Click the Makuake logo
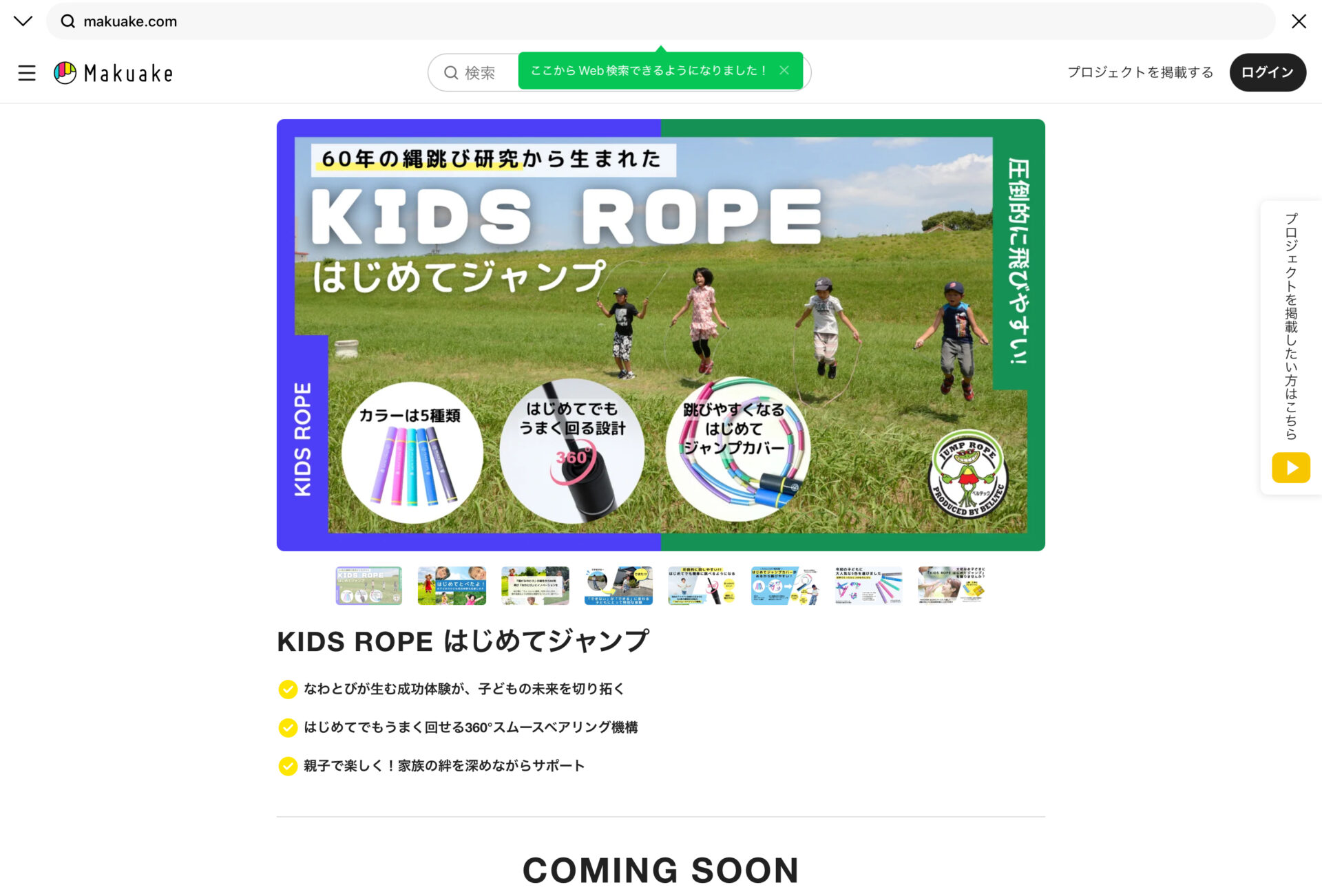 tap(114, 73)
